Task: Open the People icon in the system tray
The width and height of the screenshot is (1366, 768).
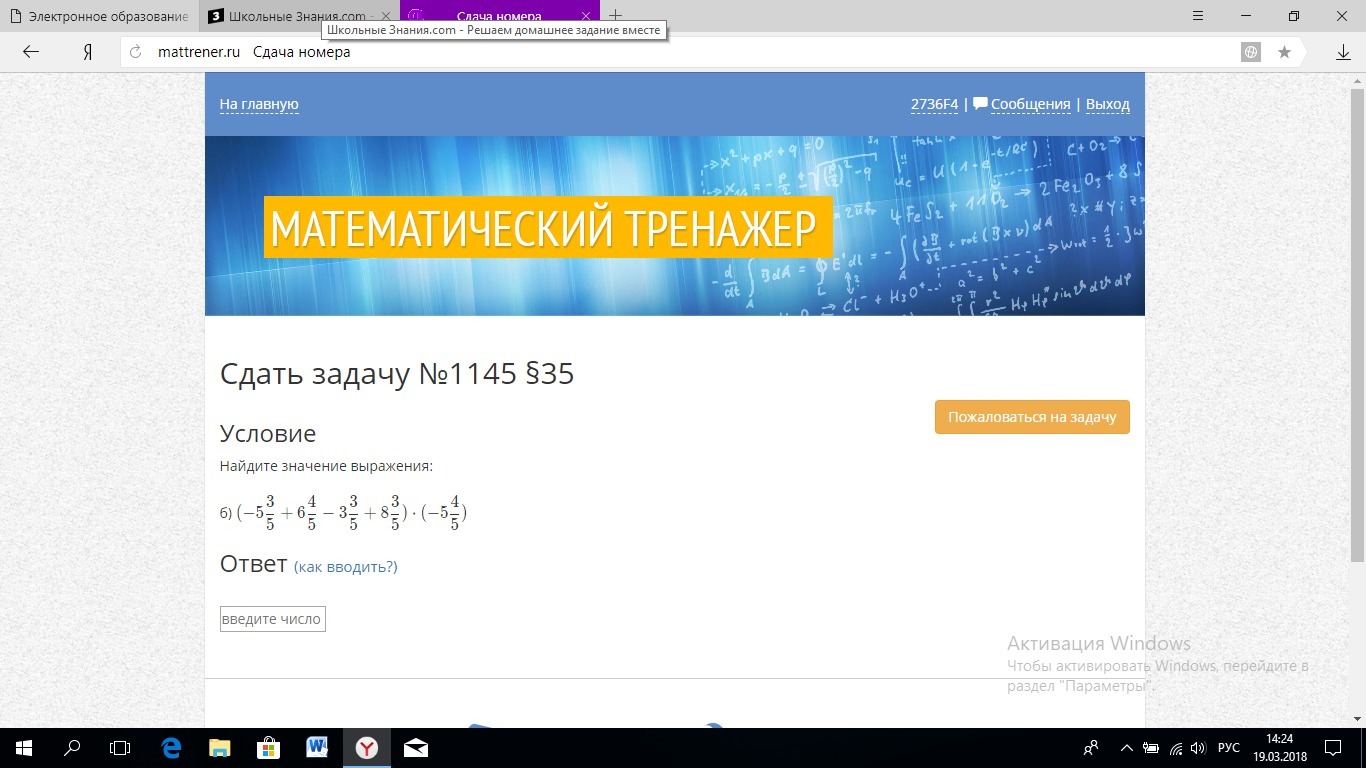Action: [1091, 748]
